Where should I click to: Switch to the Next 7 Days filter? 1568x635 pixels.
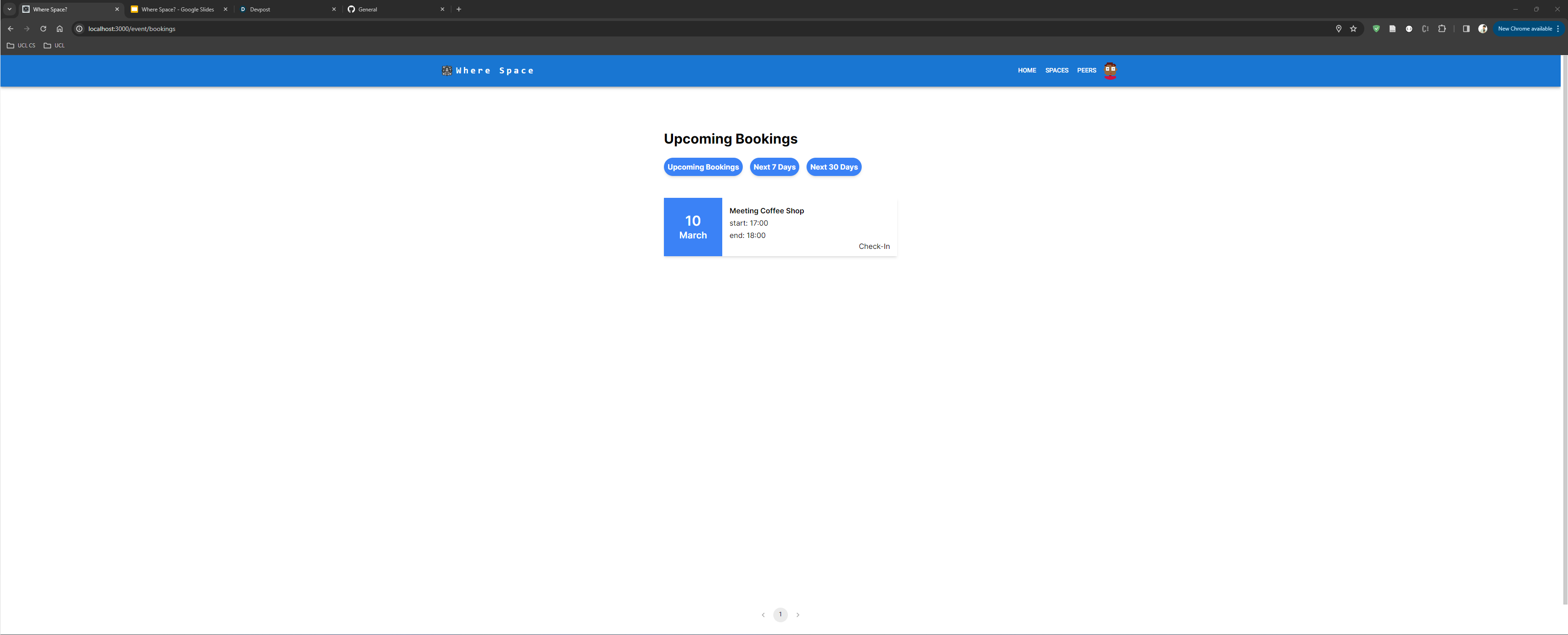coord(774,167)
